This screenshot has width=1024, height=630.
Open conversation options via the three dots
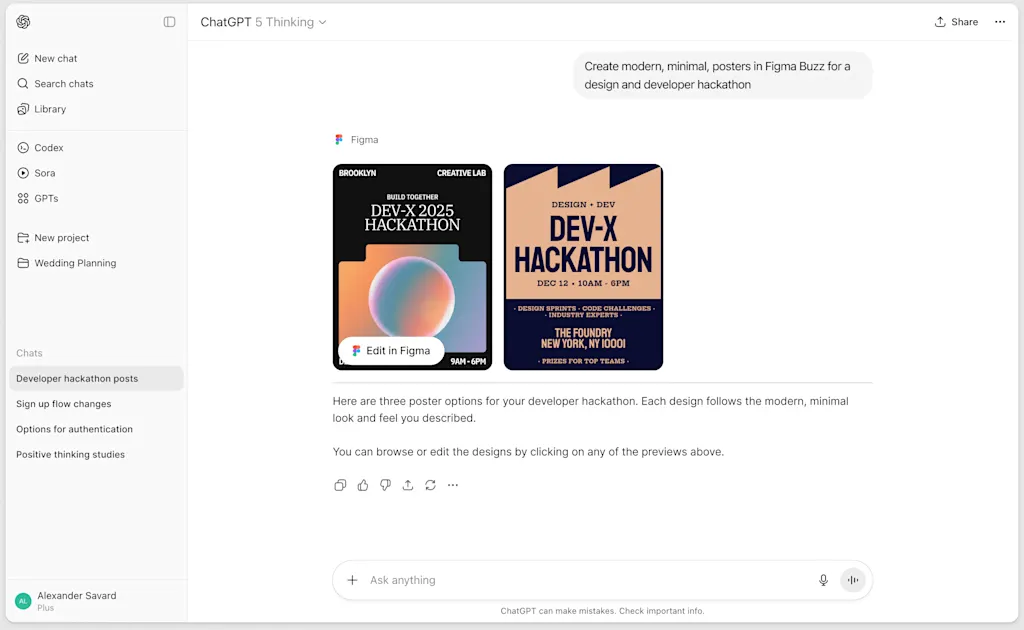[x=1000, y=21]
